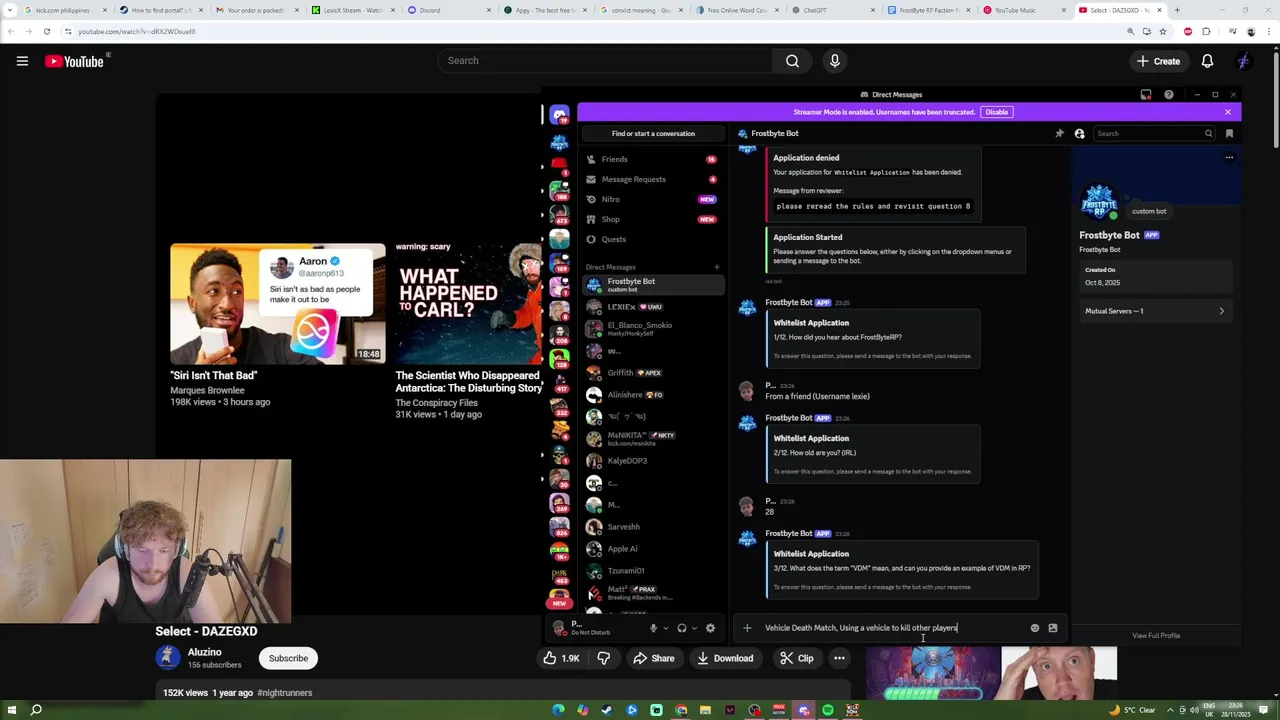
Task: Click the YouTube logo
Action: click(74, 61)
